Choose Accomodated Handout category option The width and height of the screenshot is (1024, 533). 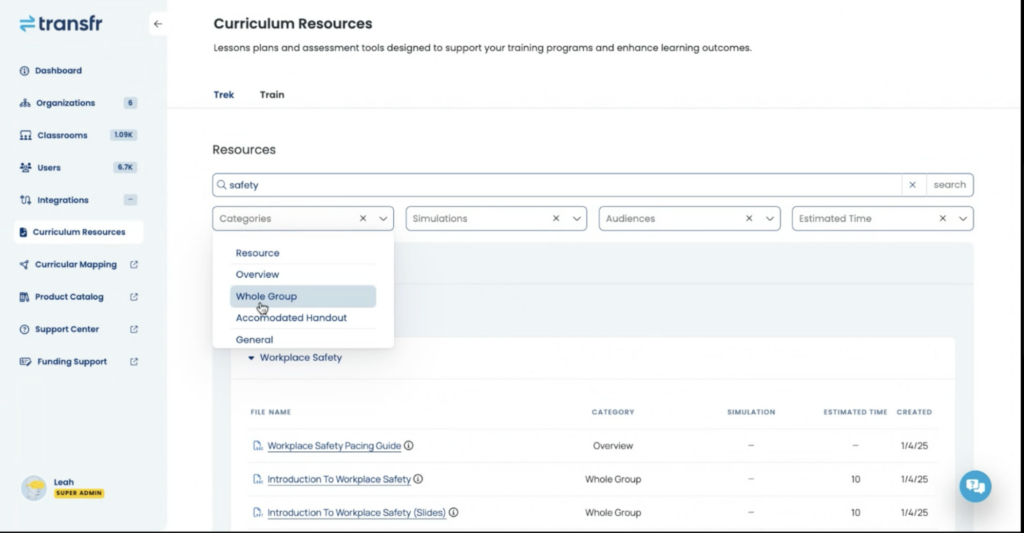[291, 318]
